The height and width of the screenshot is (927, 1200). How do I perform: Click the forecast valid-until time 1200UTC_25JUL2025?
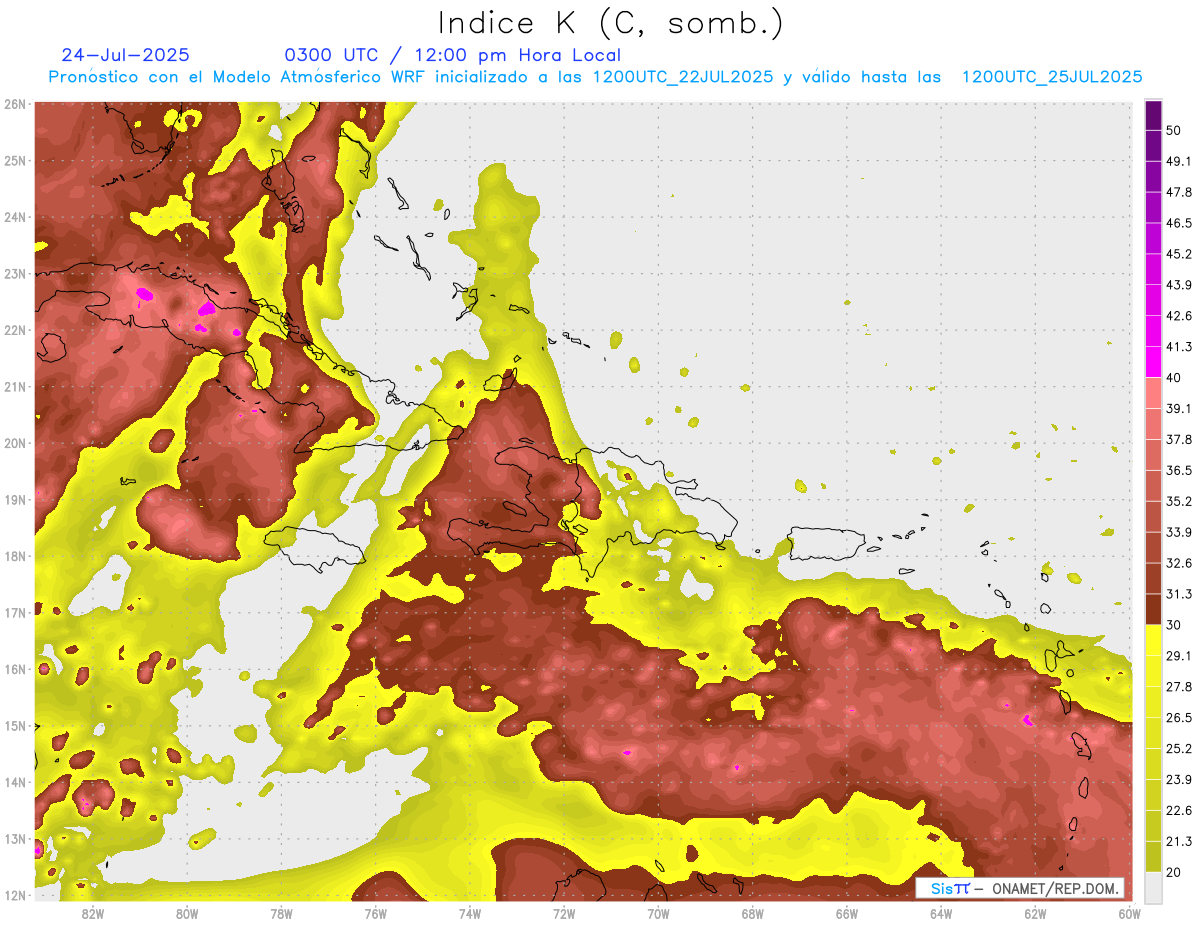(1052, 77)
